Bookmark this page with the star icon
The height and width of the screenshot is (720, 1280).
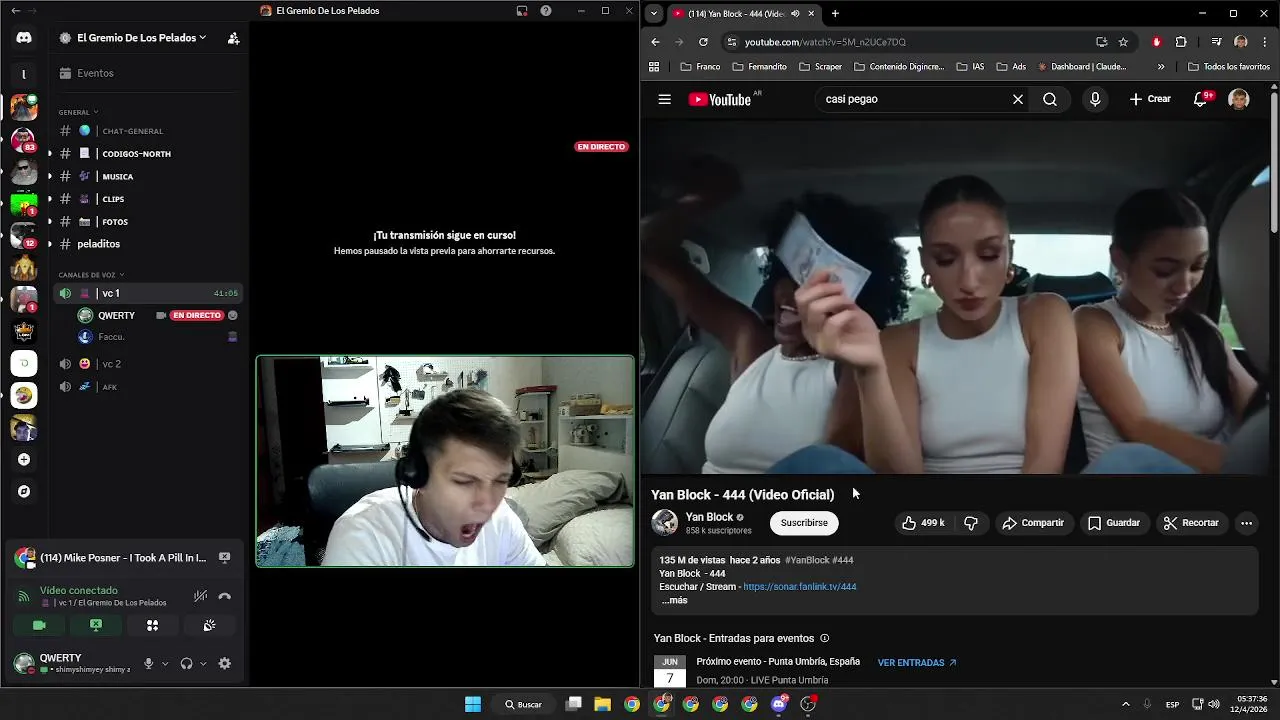tap(1123, 42)
